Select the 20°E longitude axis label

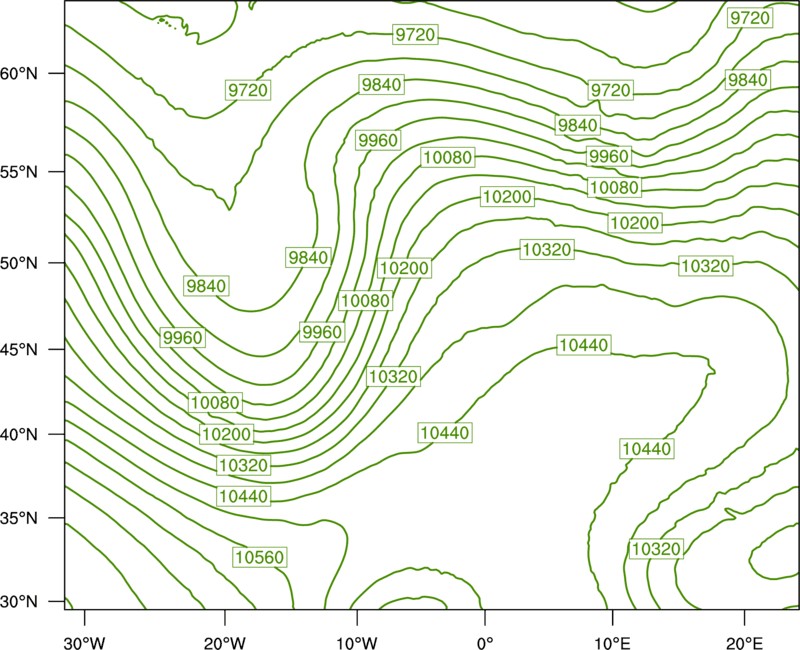(745, 643)
